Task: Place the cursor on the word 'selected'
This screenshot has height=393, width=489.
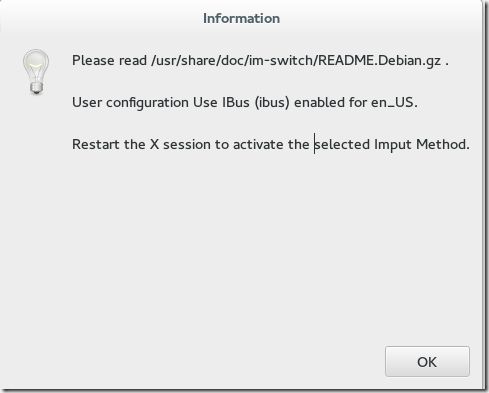Action: (342, 144)
